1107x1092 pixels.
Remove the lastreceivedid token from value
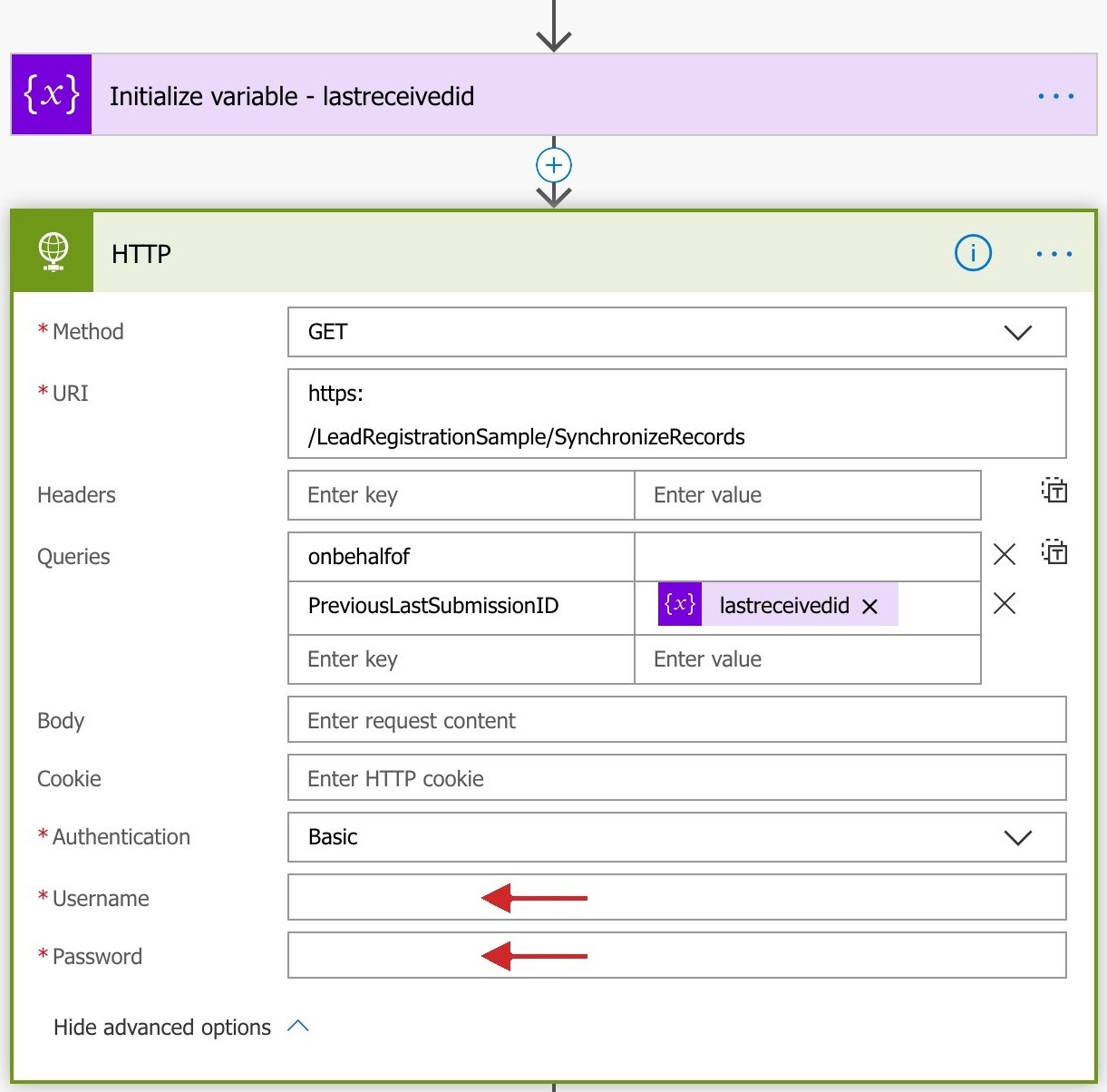click(869, 607)
